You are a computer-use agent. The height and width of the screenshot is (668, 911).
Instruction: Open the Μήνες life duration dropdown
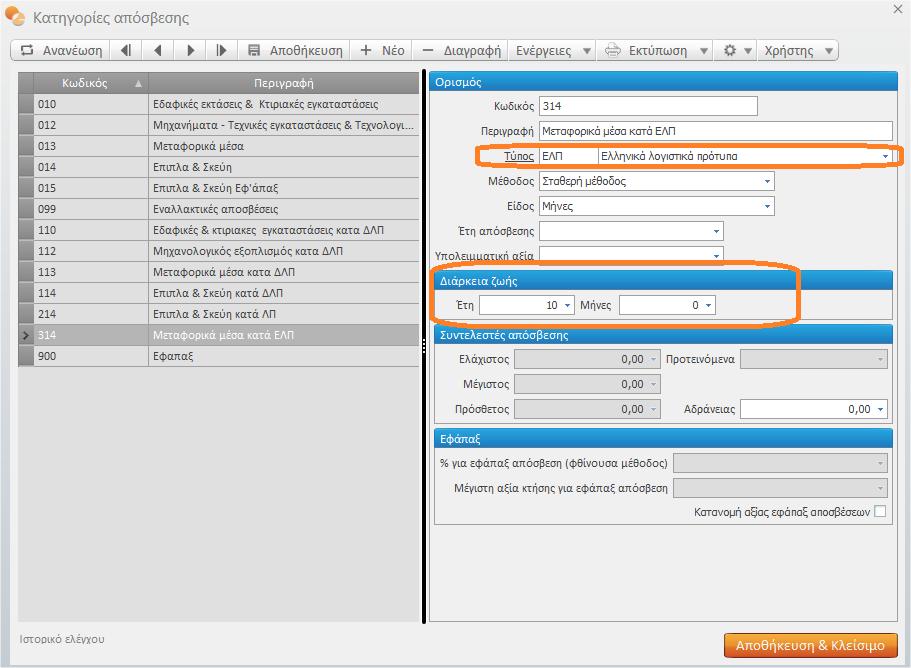pyautogui.click(x=708, y=305)
